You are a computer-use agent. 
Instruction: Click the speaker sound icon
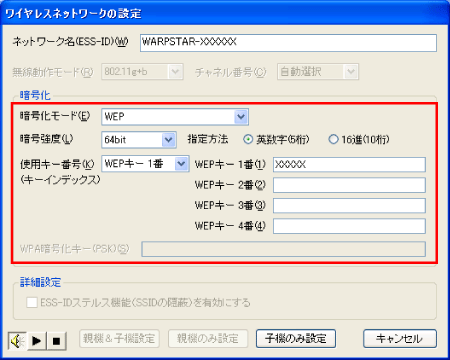click(x=17, y=341)
